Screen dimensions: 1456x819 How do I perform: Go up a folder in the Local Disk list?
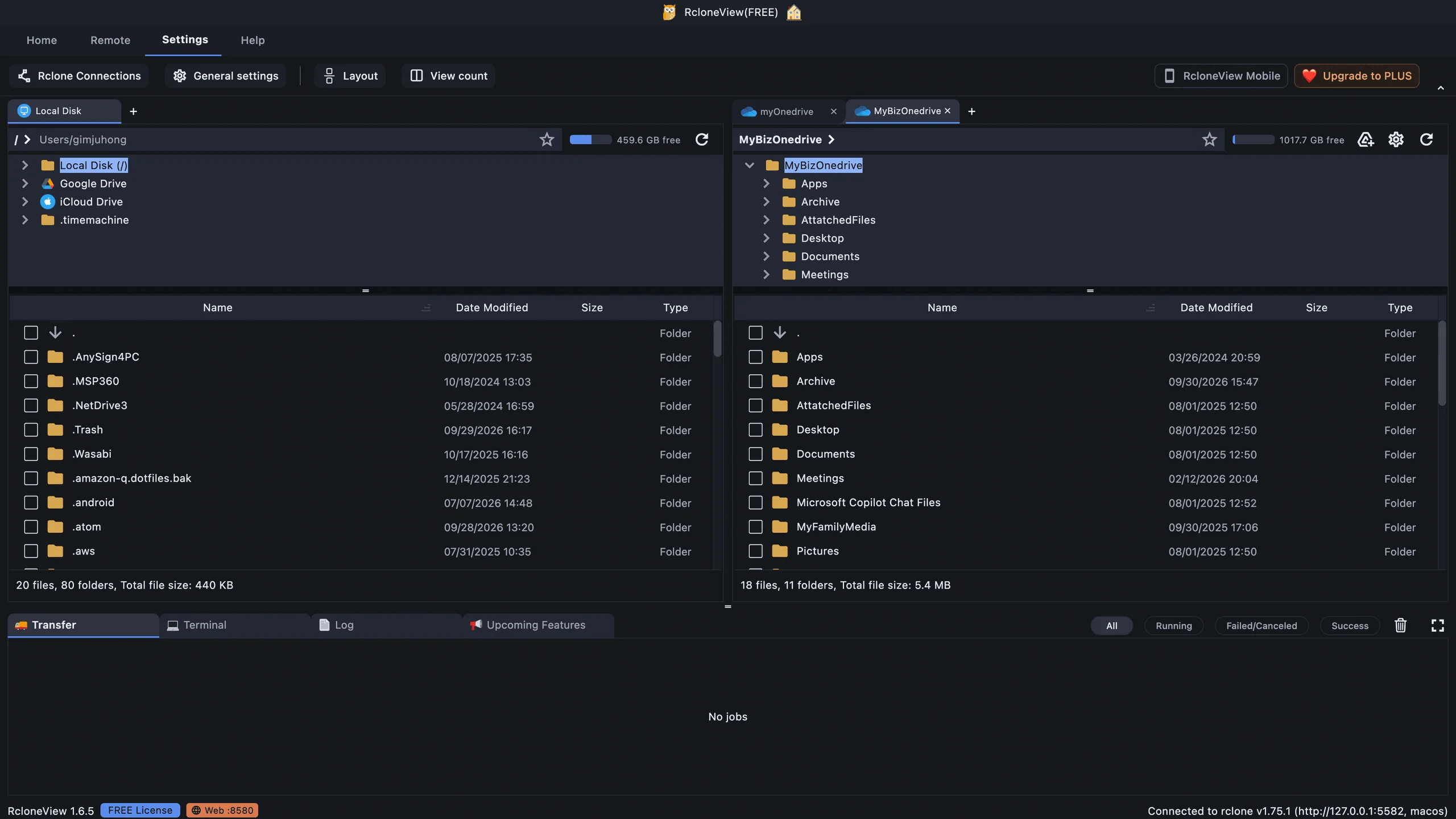coord(55,333)
